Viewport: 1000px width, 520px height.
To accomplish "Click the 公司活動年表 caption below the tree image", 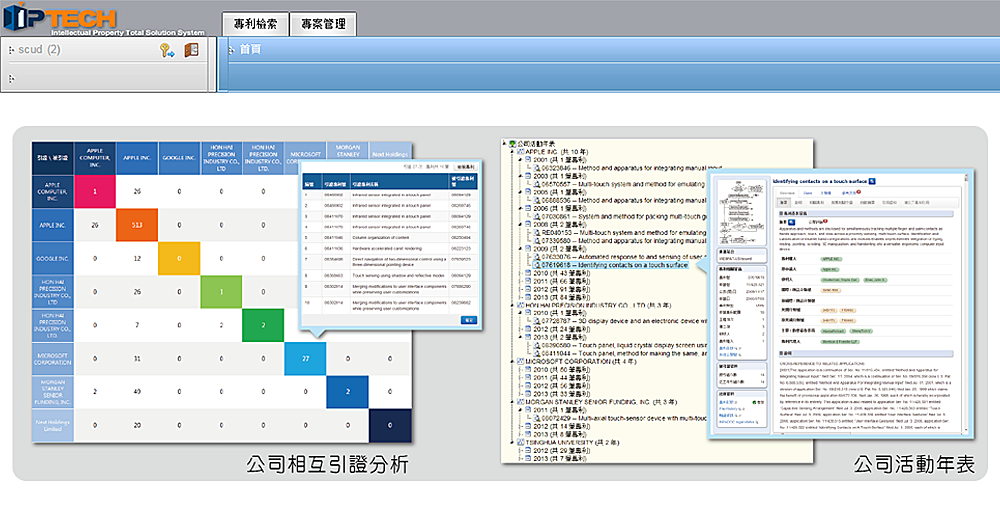I will click(x=914, y=464).
